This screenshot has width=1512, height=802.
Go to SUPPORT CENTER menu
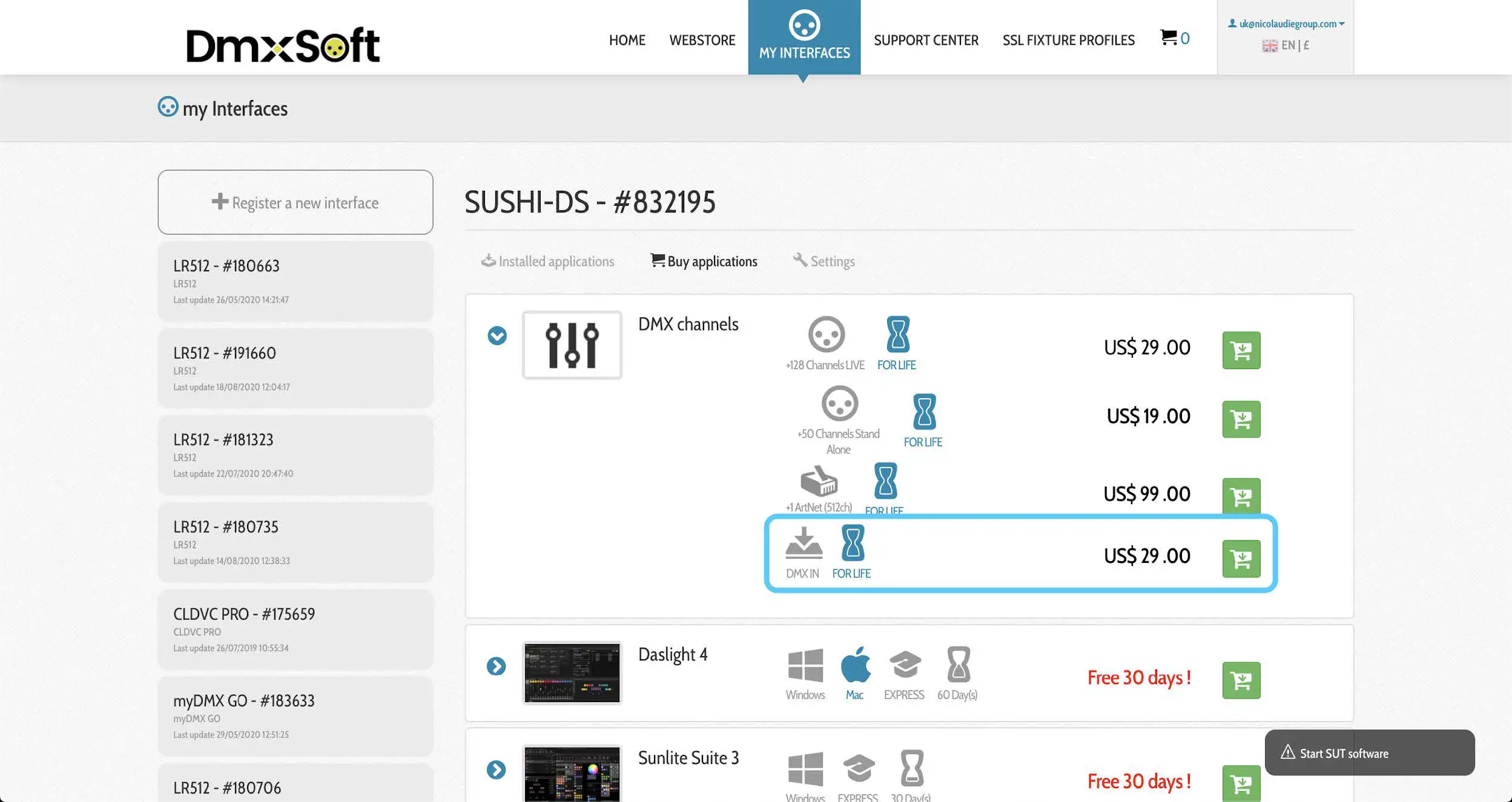(x=926, y=40)
